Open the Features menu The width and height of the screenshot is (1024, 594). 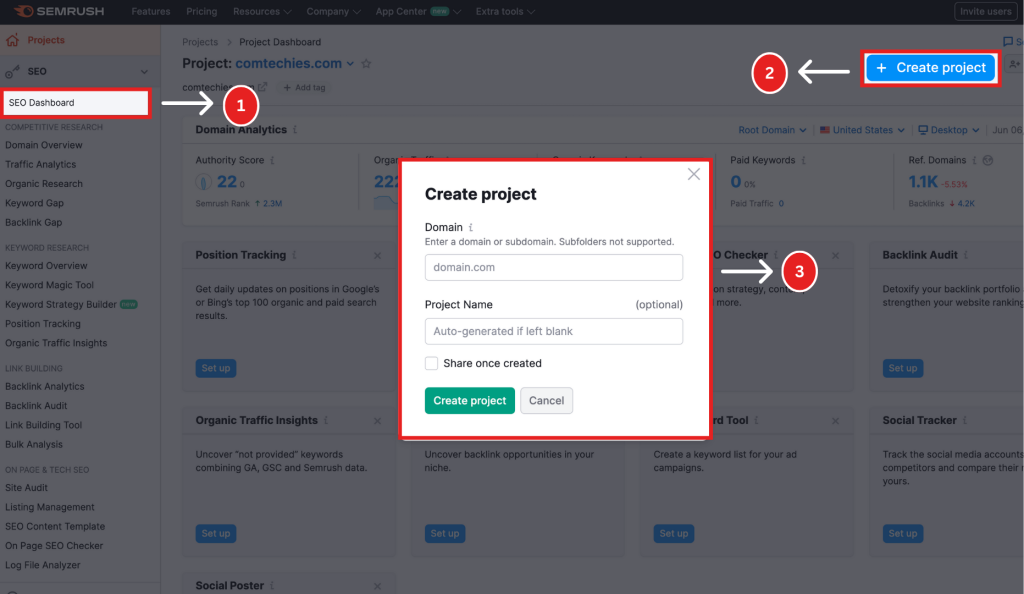[x=151, y=11]
